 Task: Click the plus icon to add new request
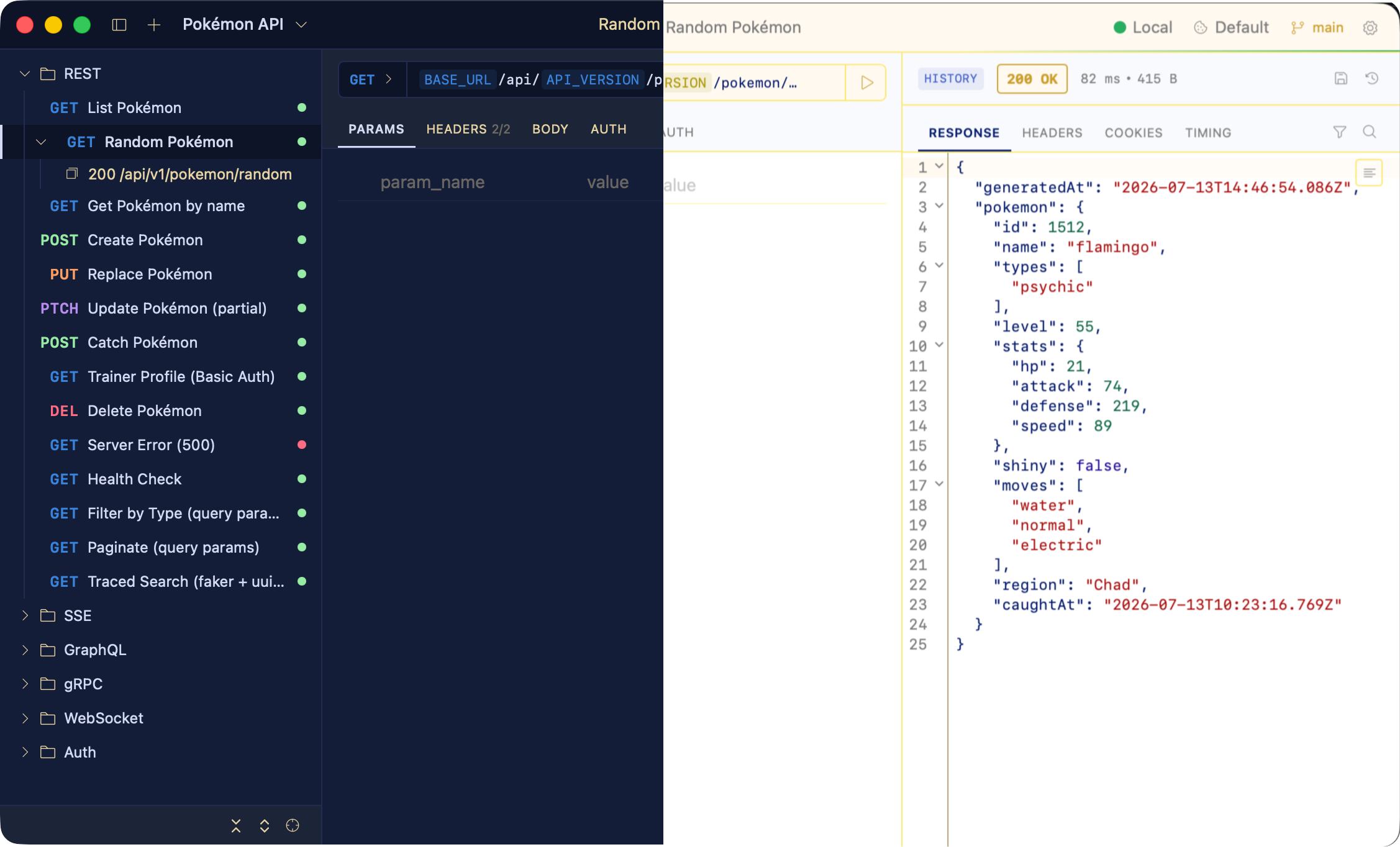click(154, 25)
